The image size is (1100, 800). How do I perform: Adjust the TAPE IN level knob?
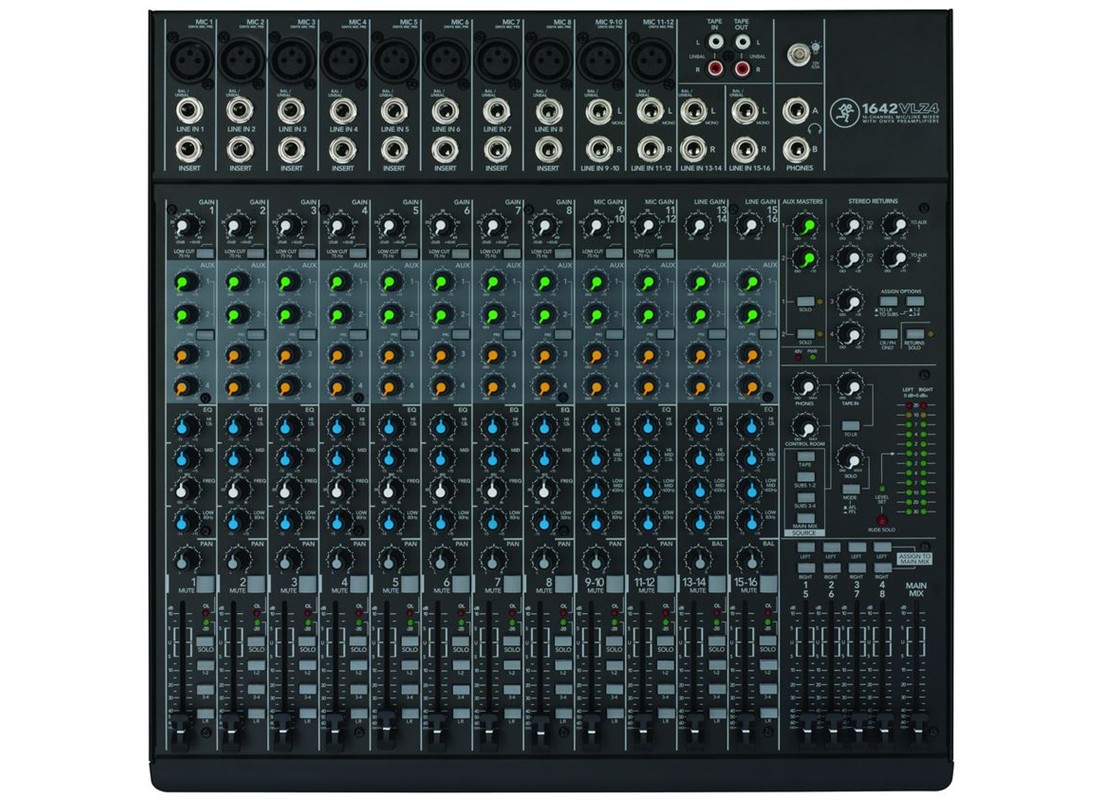(x=849, y=387)
